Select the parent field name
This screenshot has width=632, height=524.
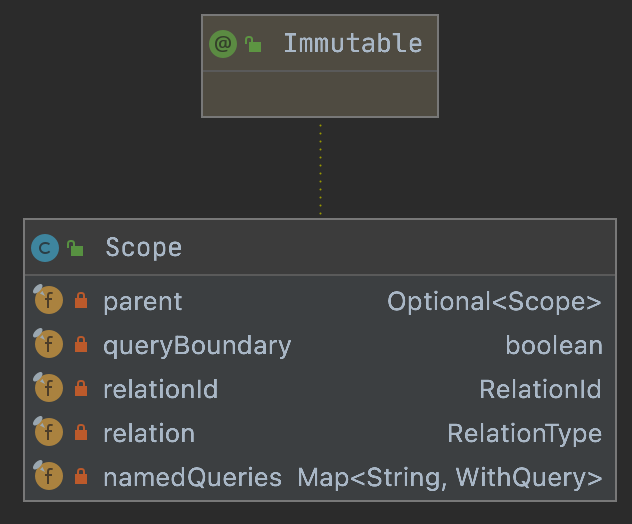(x=142, y=301)
